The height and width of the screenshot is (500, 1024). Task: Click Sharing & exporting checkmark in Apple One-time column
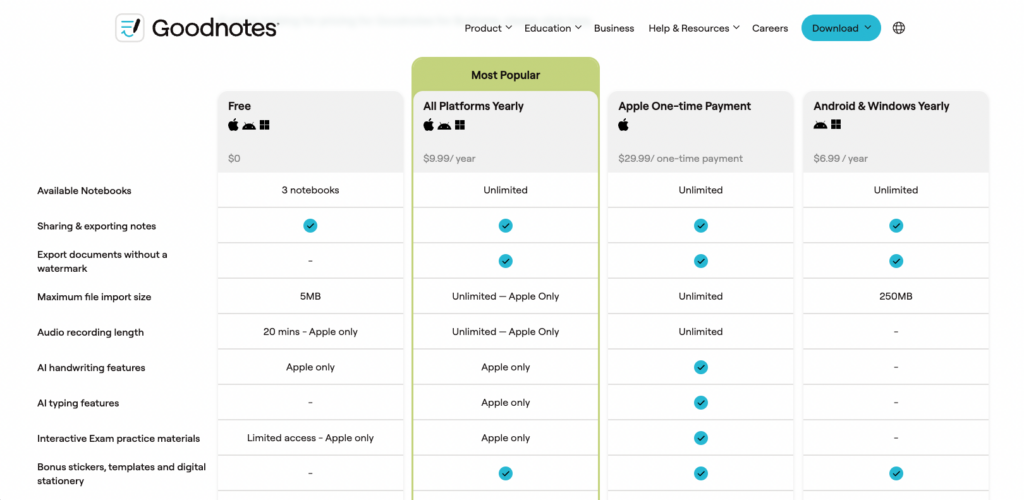coord(701,226)
